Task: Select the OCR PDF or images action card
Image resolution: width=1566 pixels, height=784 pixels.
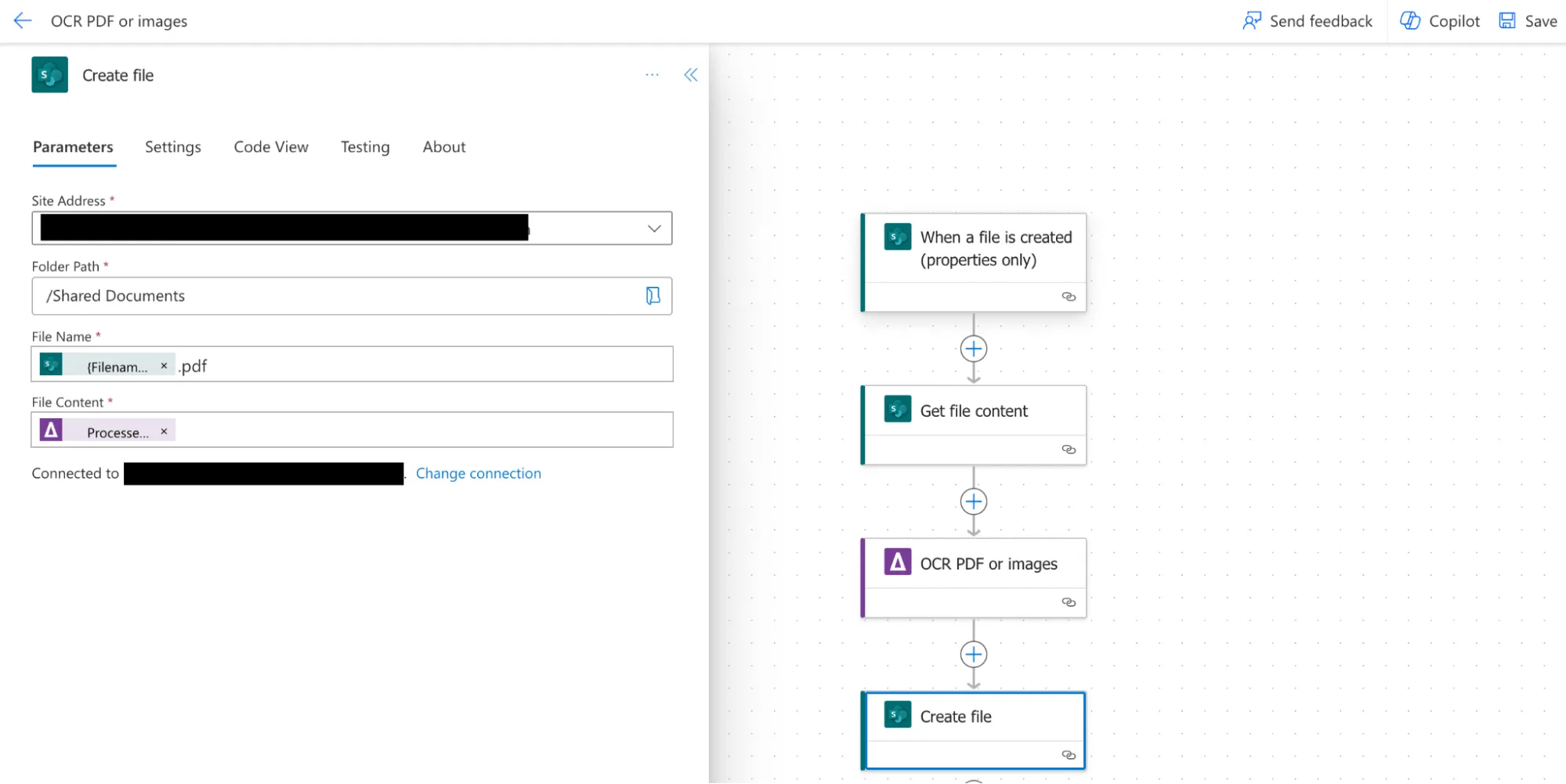Action: [x=988, y=564]
